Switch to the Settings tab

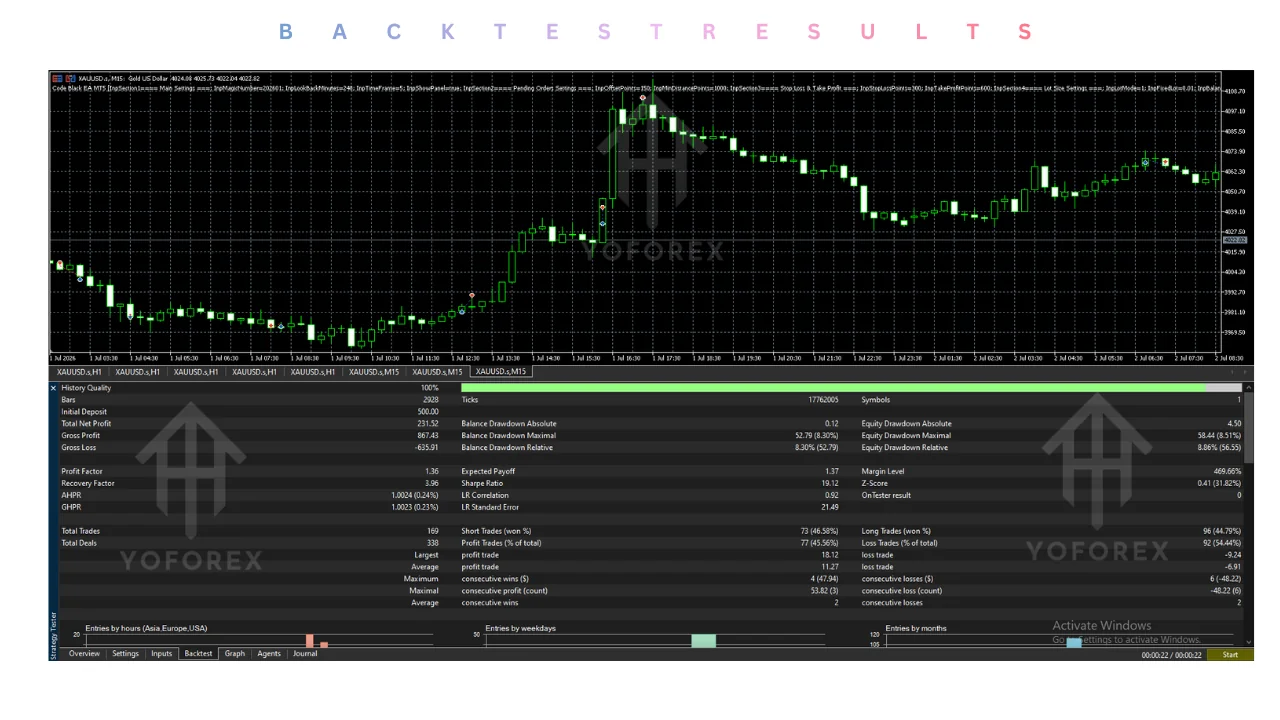(x=125, y=654)
